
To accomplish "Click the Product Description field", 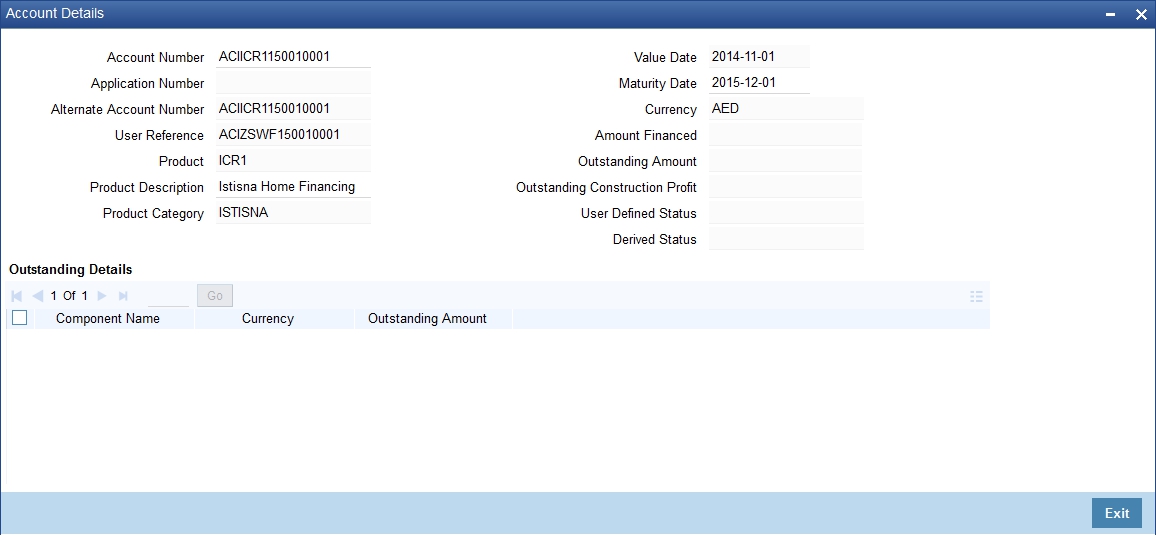I will tap(293, 187).
